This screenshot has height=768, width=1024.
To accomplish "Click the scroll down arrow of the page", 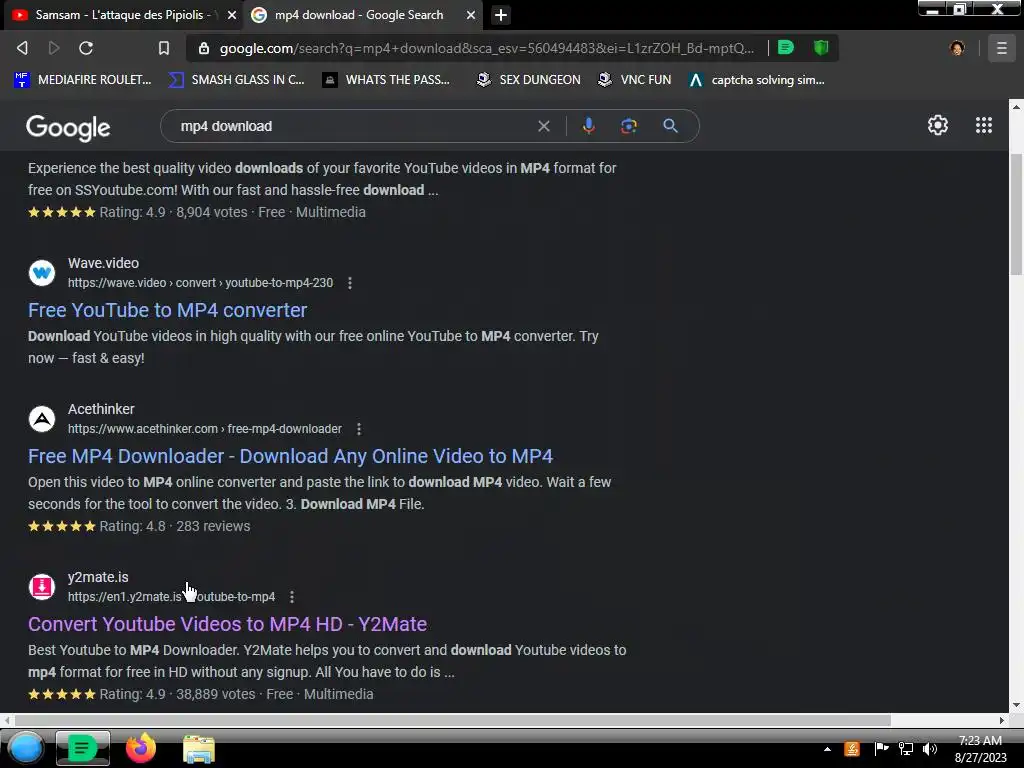I will [x=1016, y=706].
